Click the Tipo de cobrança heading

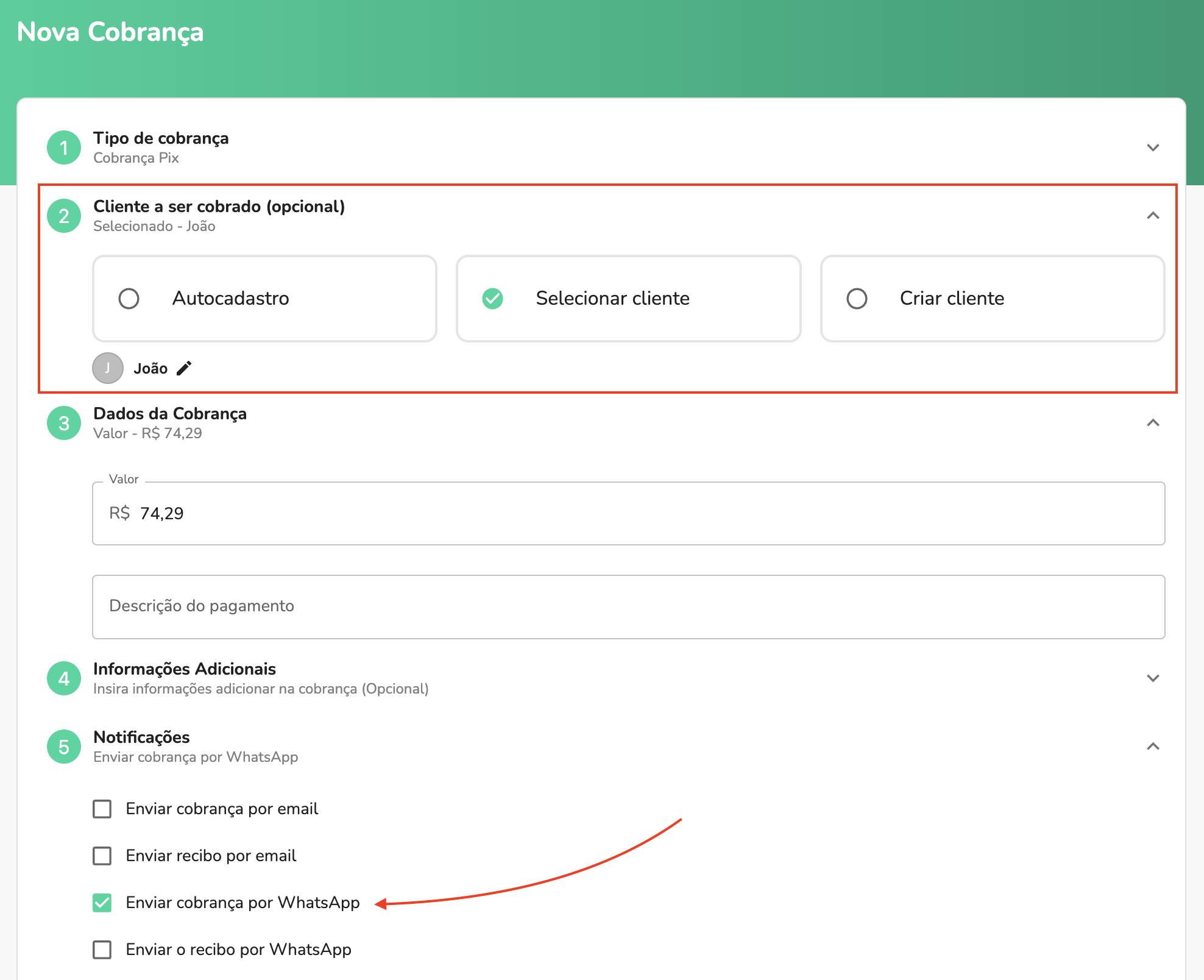[x=161, y=138]
